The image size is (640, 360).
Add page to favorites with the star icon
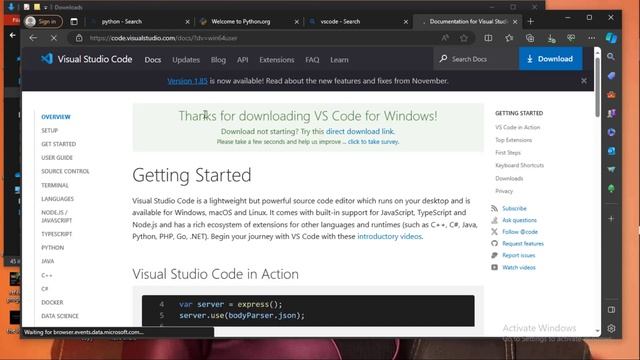464,38
